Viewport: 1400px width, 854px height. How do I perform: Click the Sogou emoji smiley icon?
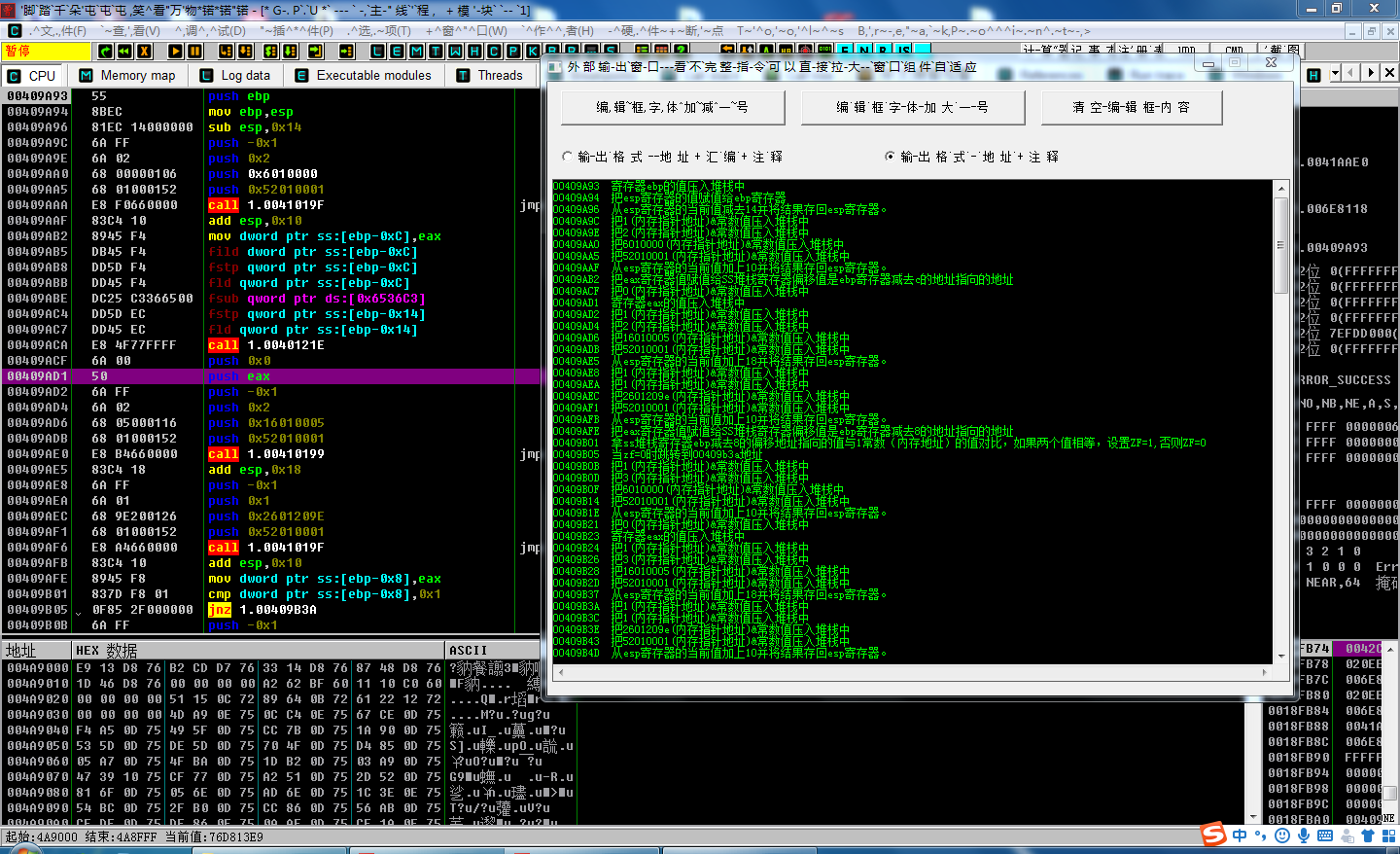[1282, 836]
